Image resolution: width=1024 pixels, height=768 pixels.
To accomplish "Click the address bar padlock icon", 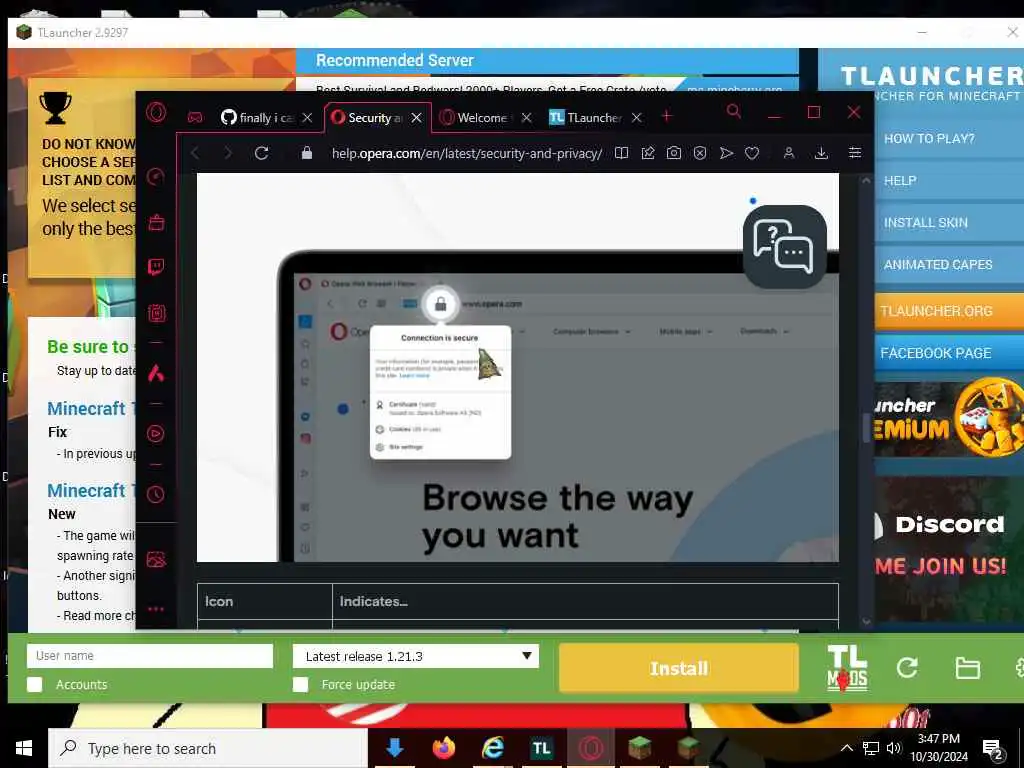I will click(x=306, y=153).
